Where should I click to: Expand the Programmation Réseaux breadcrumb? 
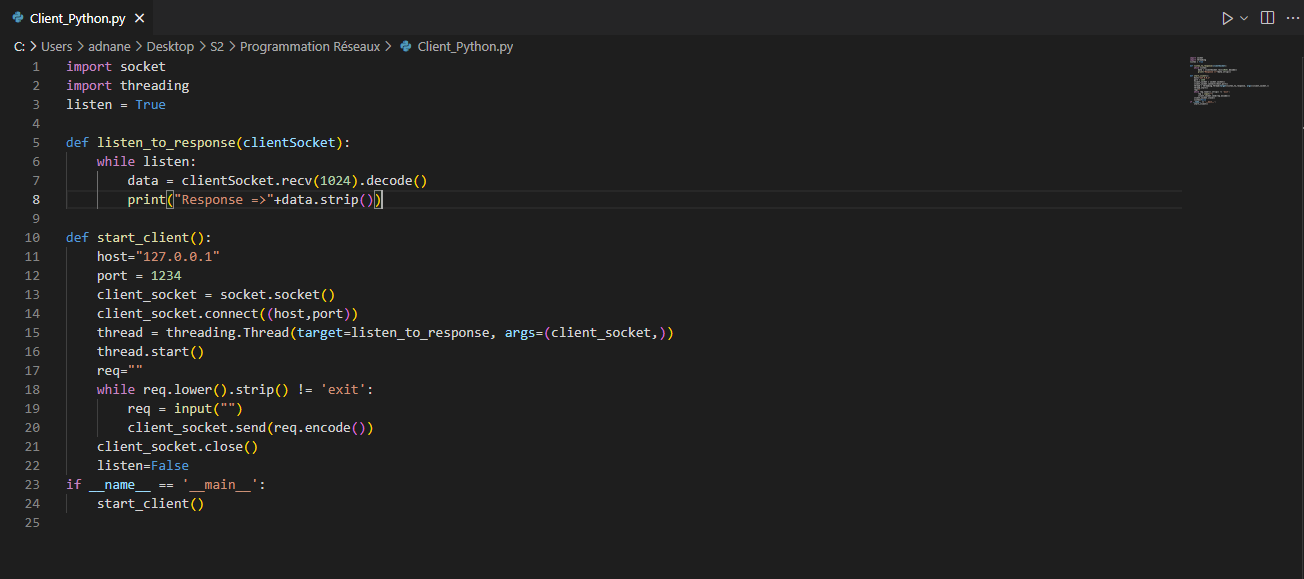pyautogui.click(x=310, y=46)
